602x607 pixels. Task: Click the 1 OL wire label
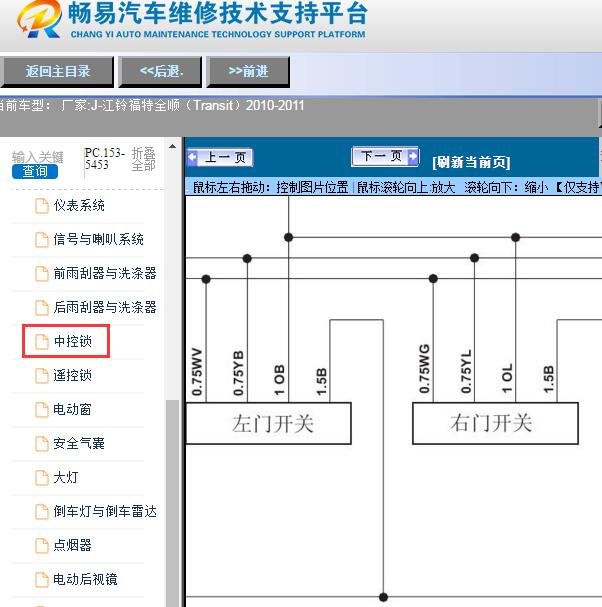(x=507, y=378)
